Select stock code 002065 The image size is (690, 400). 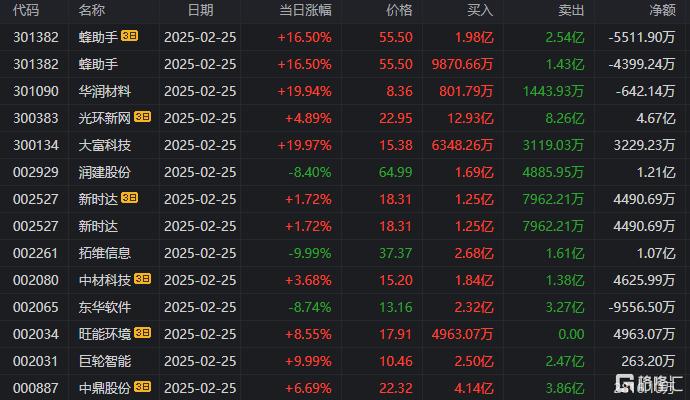click(36, 307)
